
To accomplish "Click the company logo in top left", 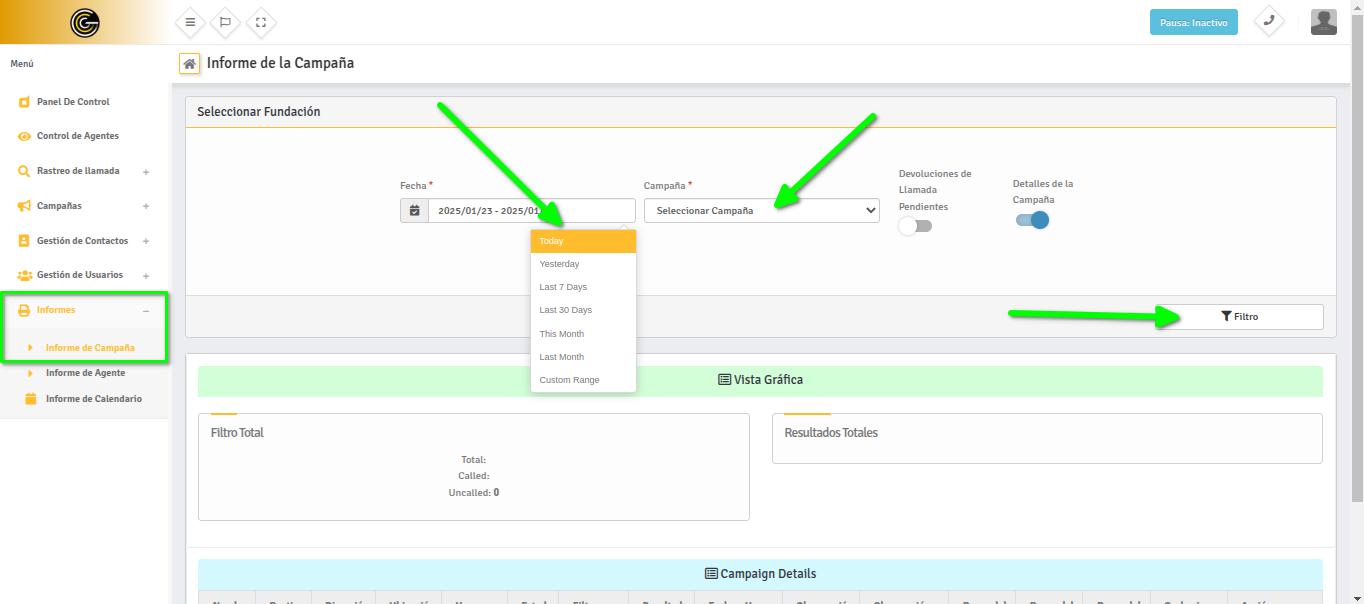I will [85, 22].
